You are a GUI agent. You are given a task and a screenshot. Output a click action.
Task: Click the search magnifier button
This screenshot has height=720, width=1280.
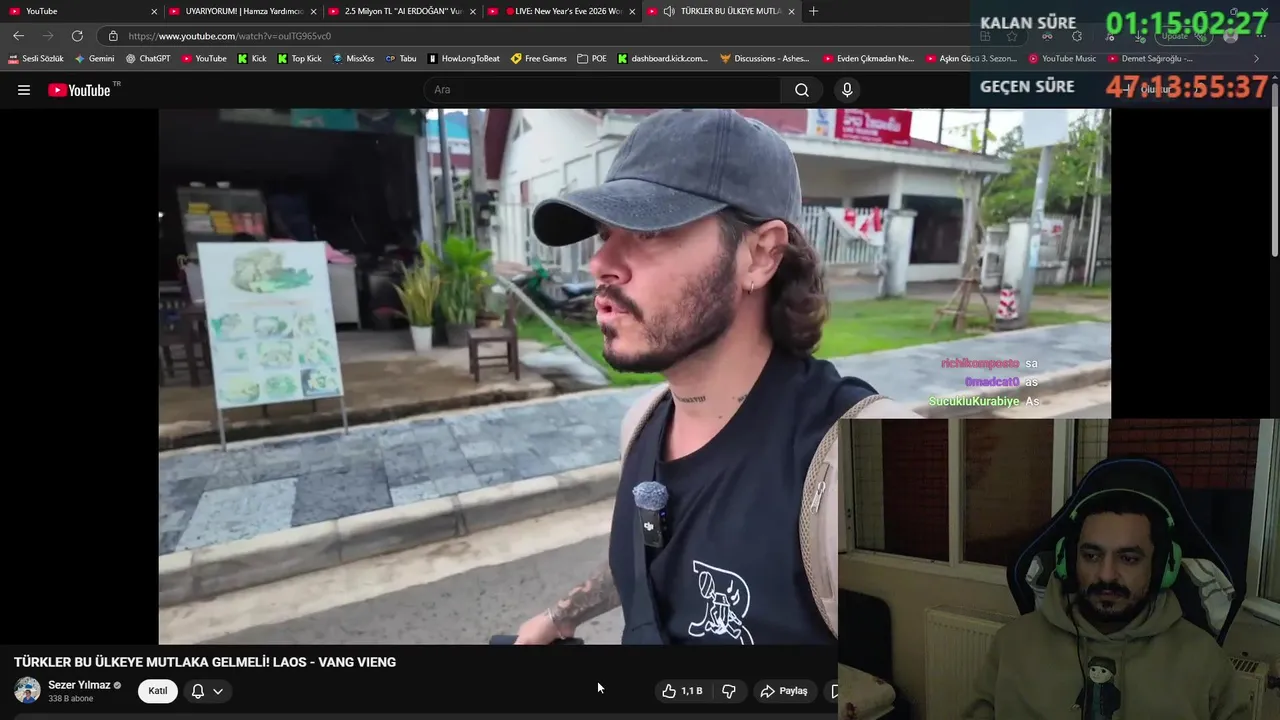tap(802, 90)
